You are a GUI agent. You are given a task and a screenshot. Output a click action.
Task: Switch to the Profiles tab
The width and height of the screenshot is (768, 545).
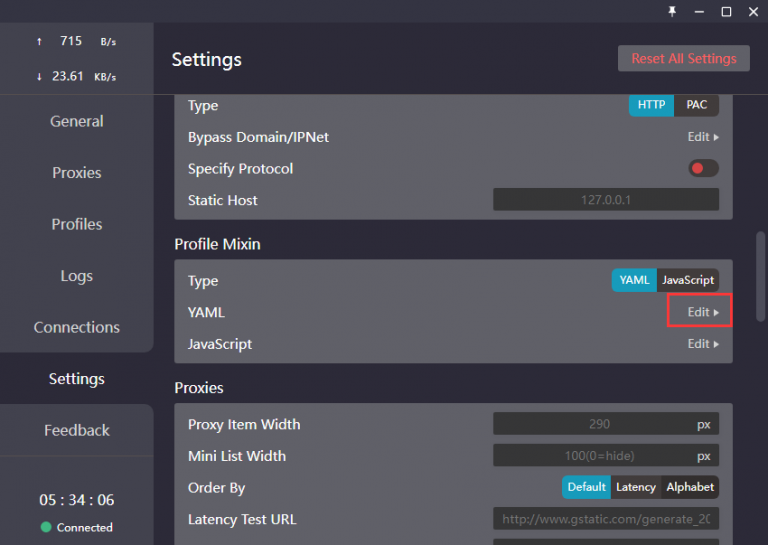click(77, 224)
